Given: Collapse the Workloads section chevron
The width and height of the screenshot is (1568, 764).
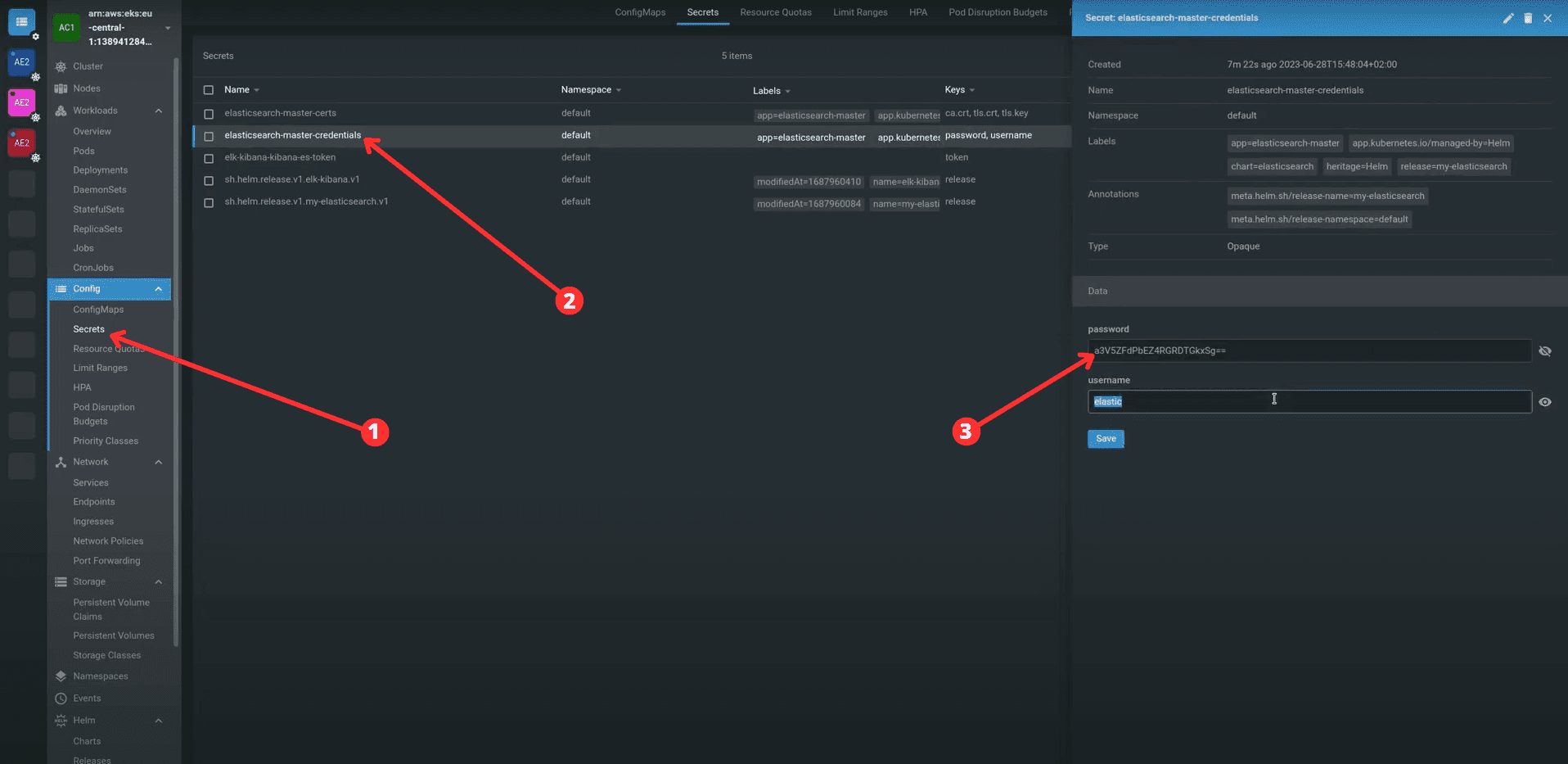Looking at the screenshot, I should (x=158, y=111).
